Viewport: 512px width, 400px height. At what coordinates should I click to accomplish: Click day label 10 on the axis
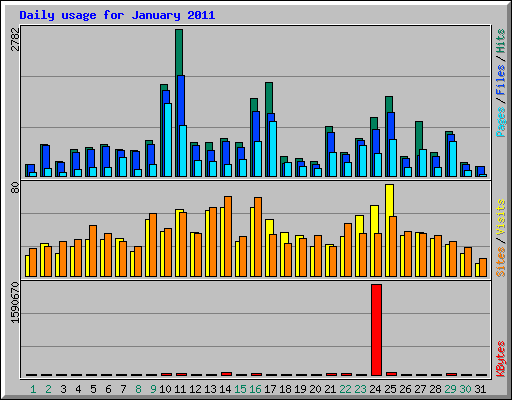(165, 389)
